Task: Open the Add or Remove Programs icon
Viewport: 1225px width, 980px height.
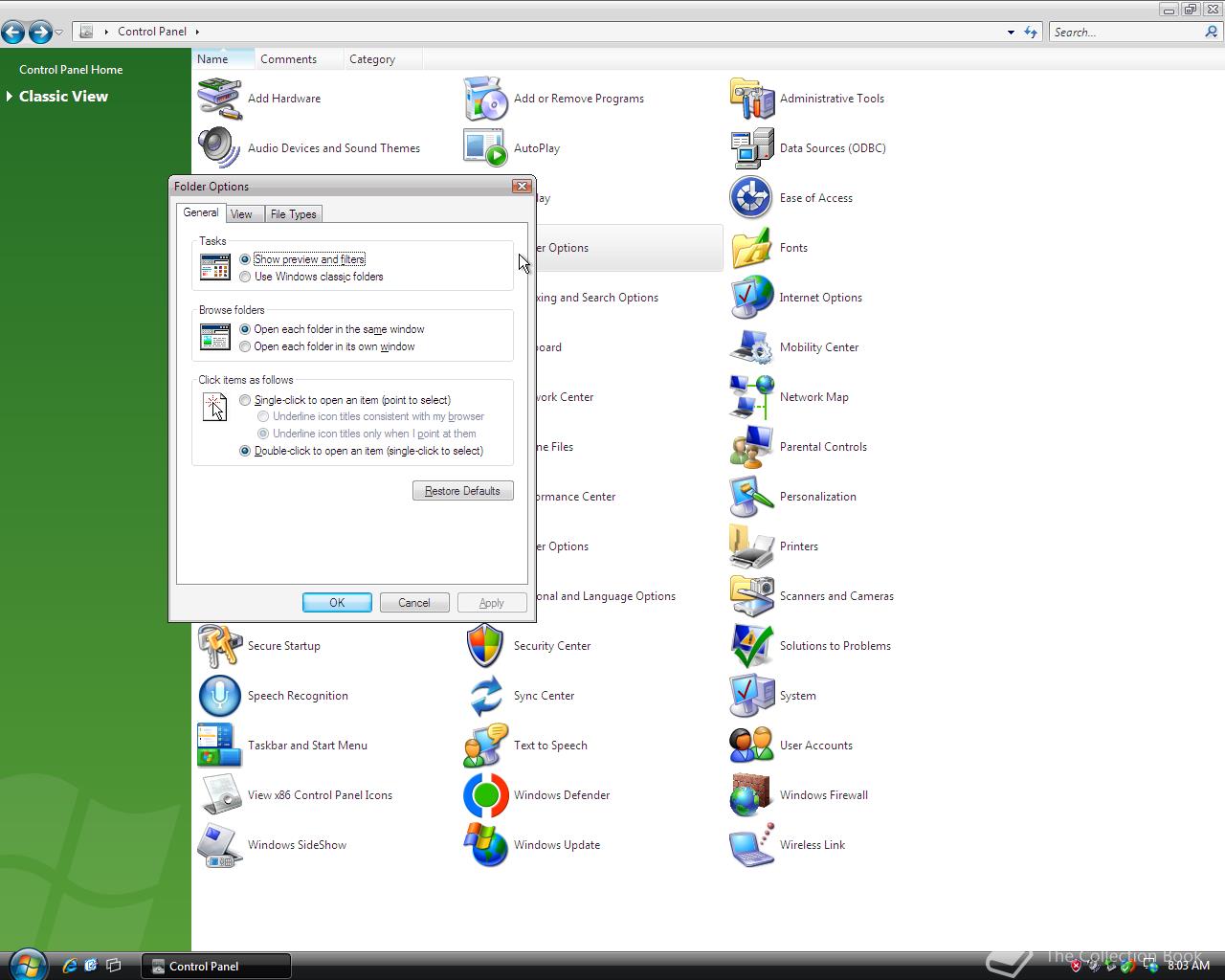Action: (x=485, y=99)
